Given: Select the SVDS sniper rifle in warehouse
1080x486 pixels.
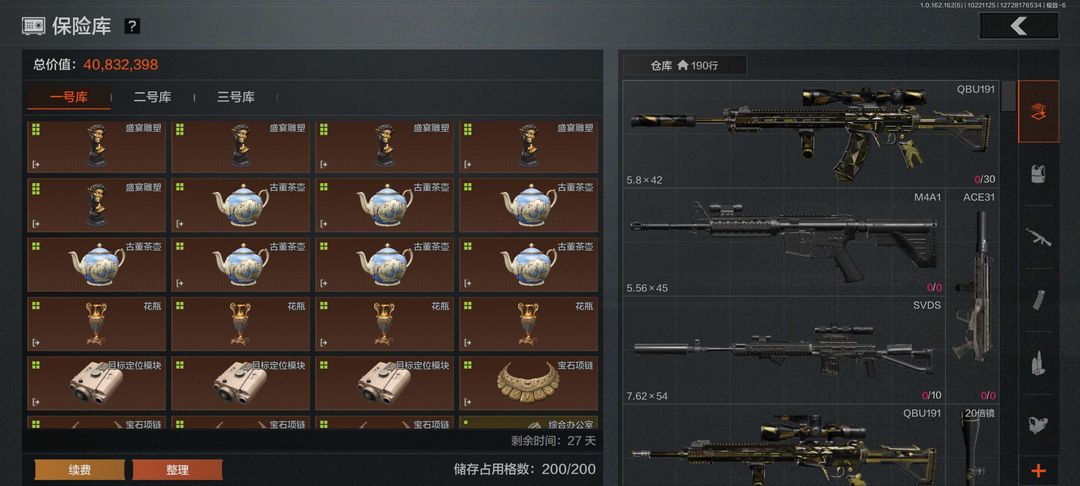Looking at the screenshot, I should (783, 350).
